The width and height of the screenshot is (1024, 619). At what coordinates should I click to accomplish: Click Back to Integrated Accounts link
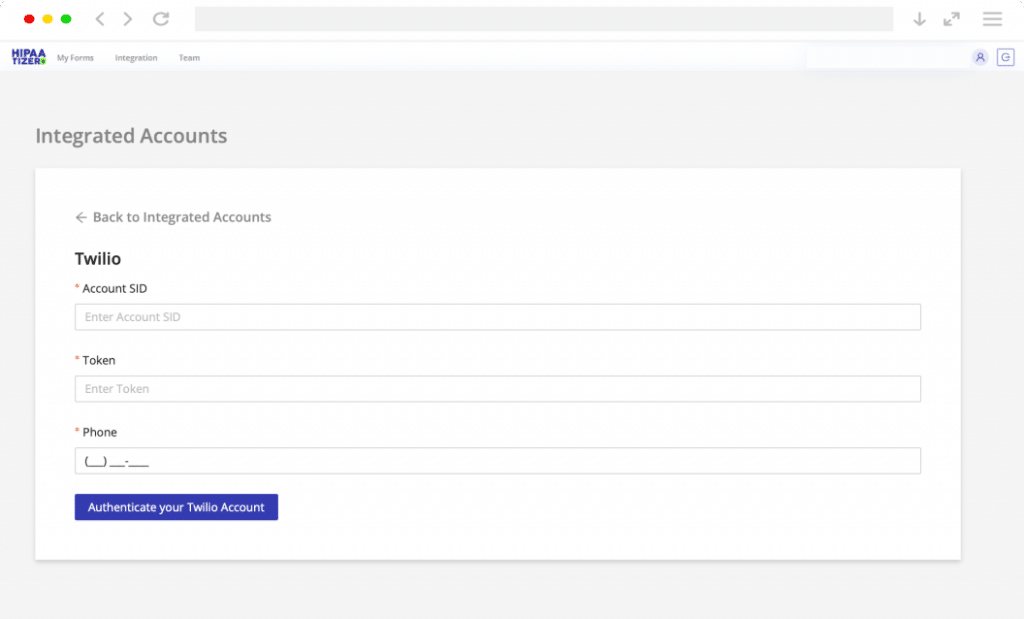[x=183, y=217]
